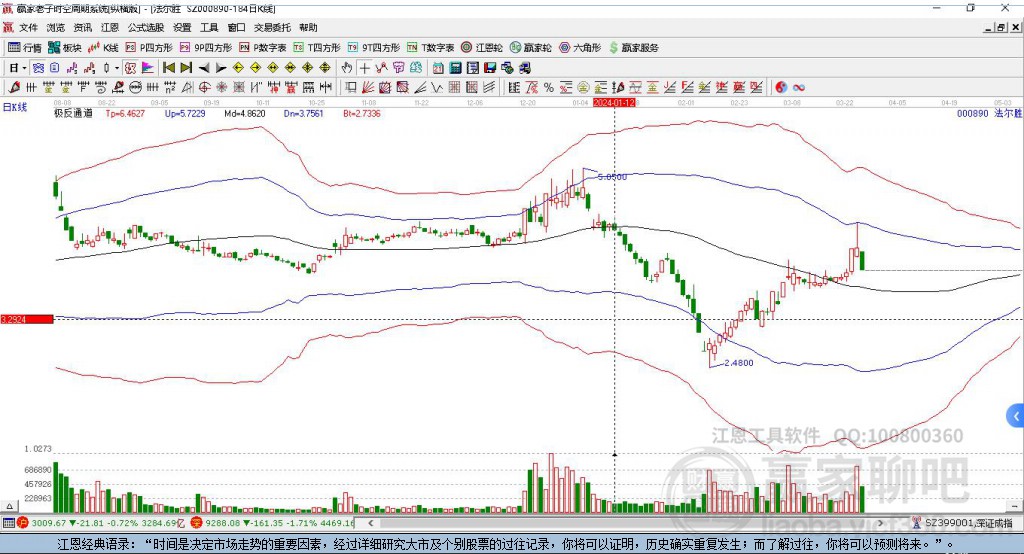
Task: Open the 公式选股 menu
Action: [146, 27]
